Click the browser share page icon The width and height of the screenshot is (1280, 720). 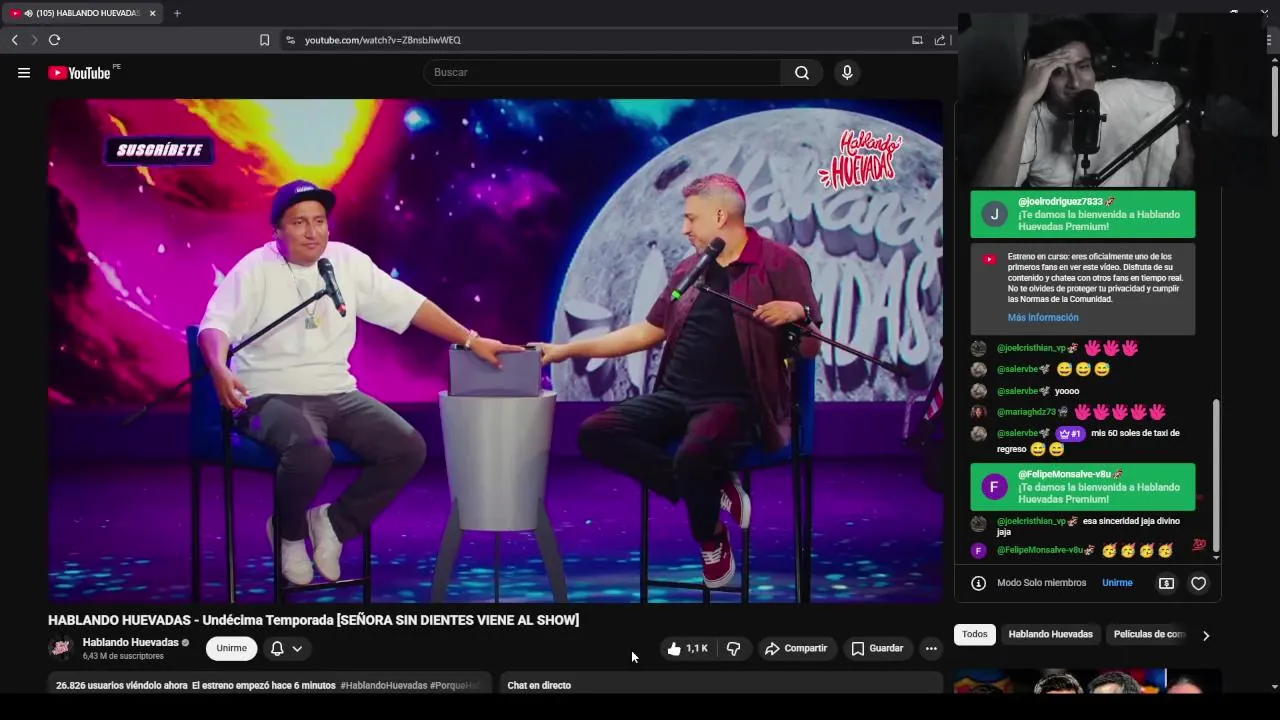click(940, 40)
